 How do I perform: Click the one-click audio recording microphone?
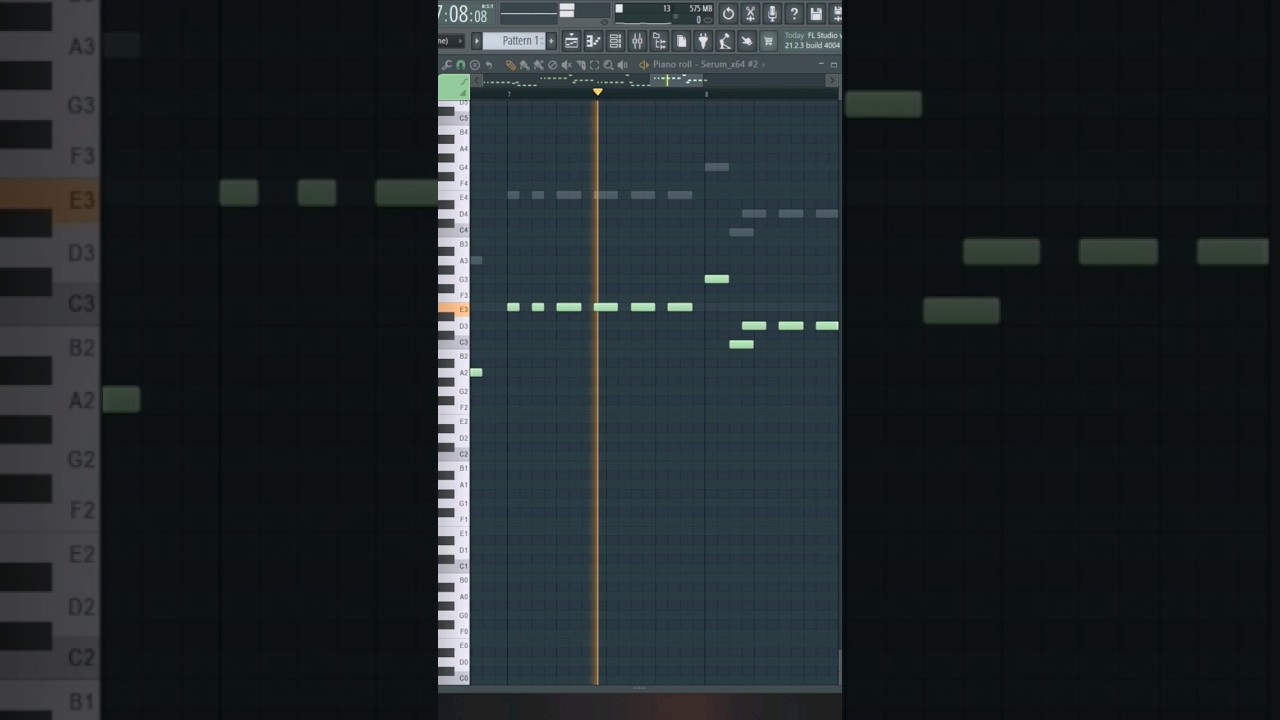[772, 13]
